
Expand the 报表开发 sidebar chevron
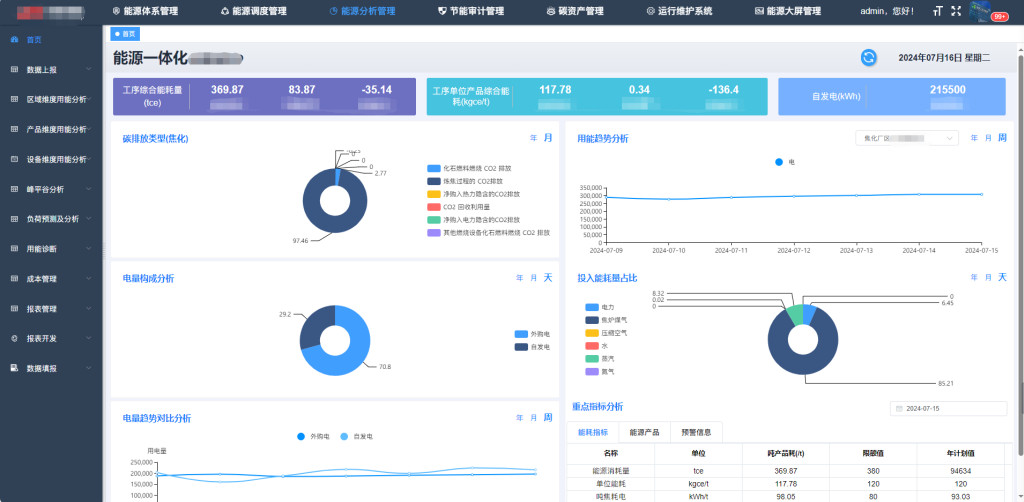(88, 339)
